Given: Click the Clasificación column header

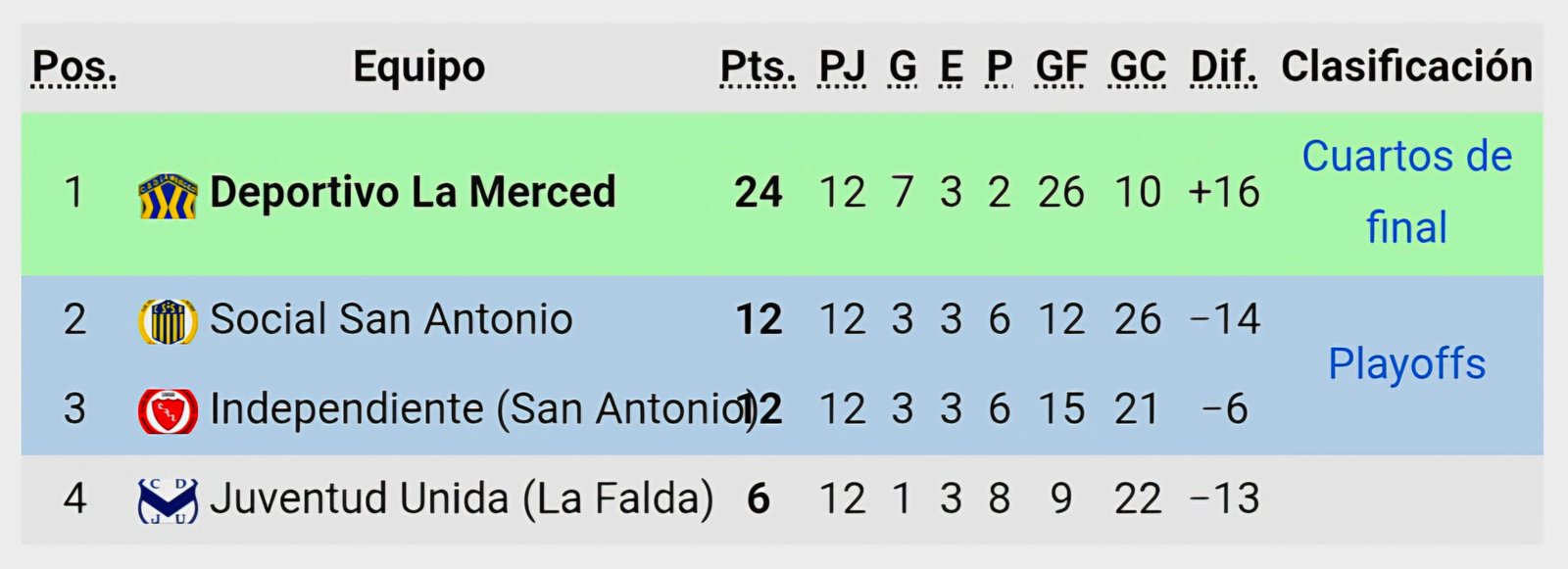Looking at the screenshot, I should [x=1406, y=67].
